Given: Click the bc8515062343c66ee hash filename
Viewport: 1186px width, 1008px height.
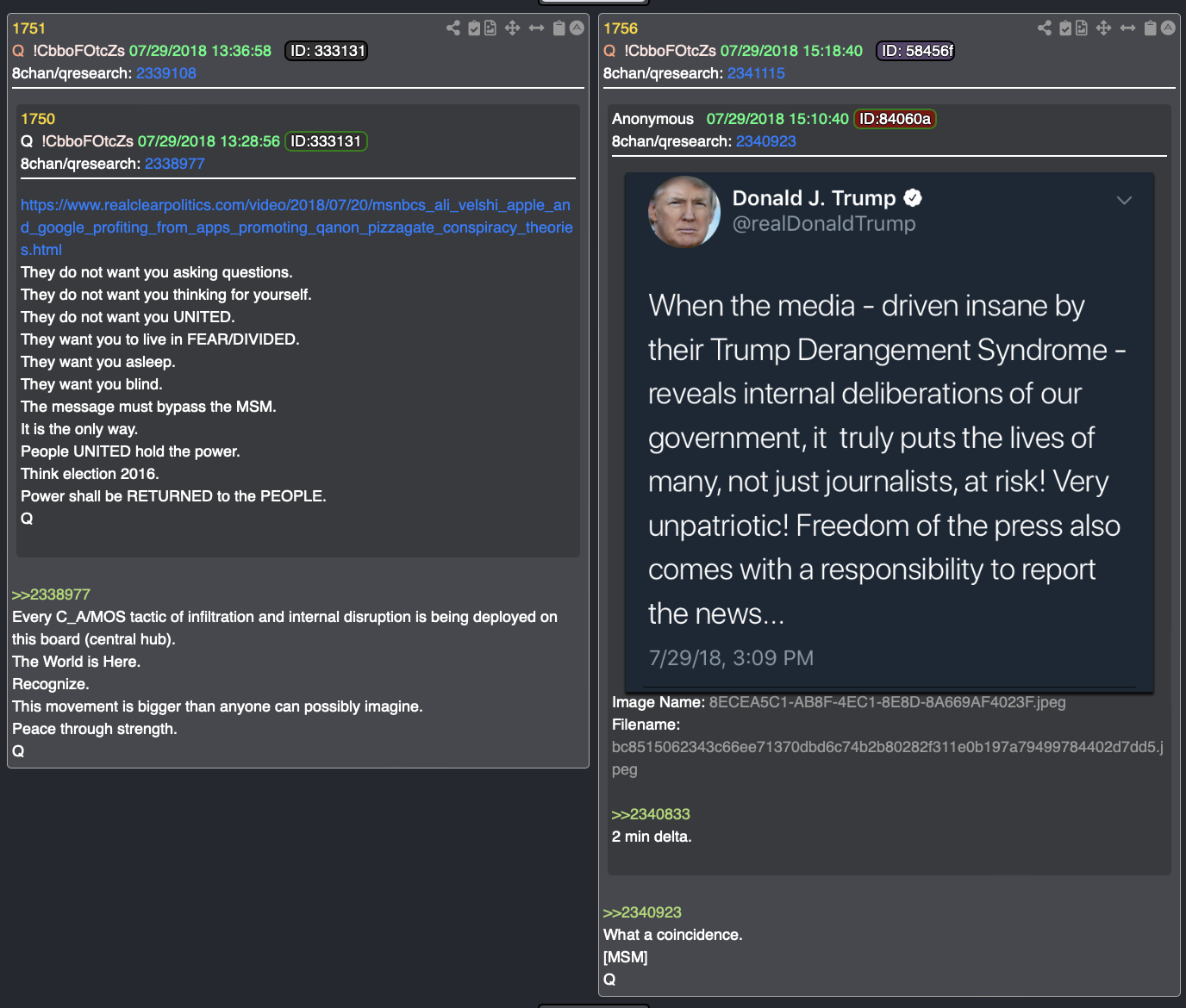Looking at the screenshot, I should tap(888, 758).
